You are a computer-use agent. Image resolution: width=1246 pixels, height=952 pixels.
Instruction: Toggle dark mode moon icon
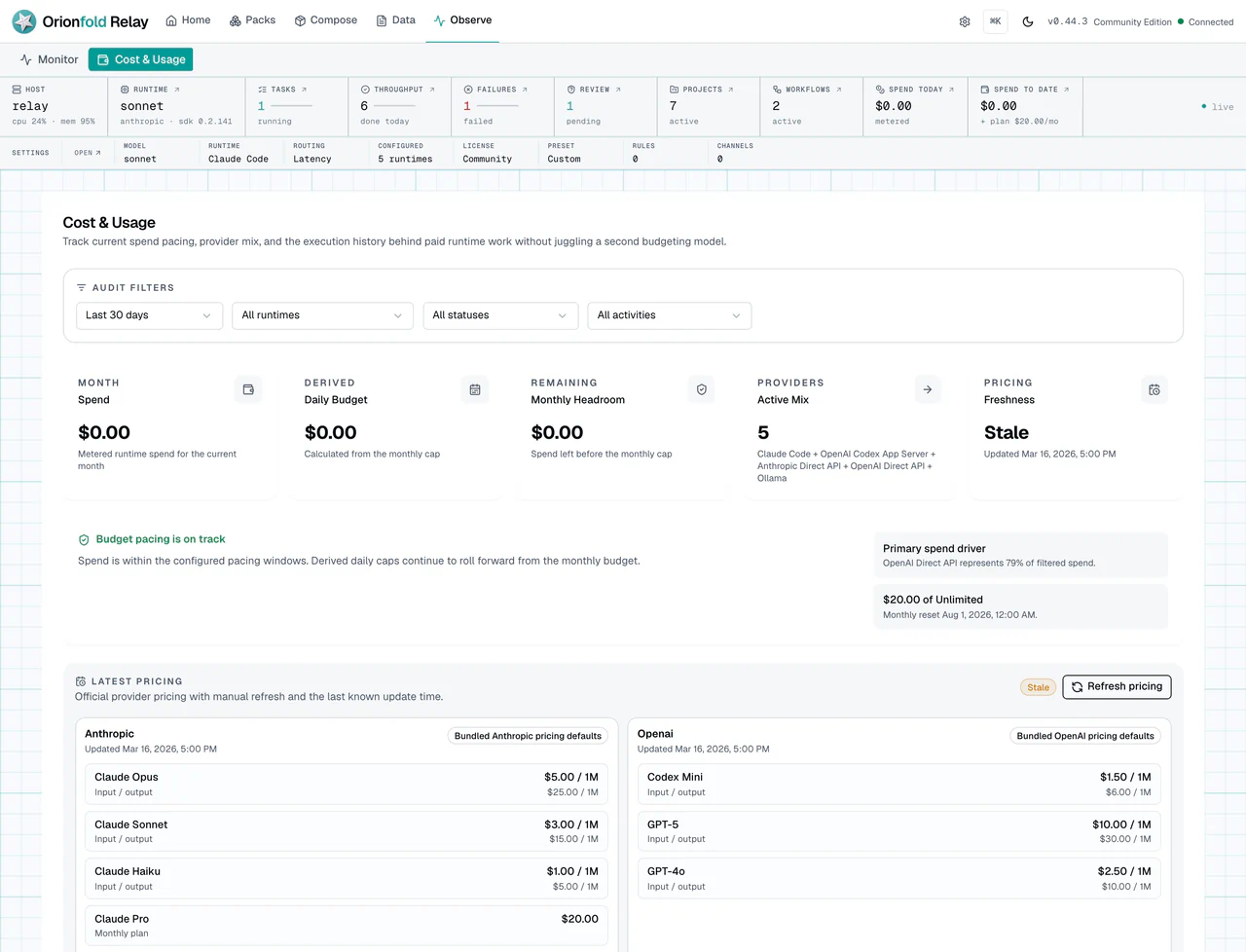[x=1028, y=21]
